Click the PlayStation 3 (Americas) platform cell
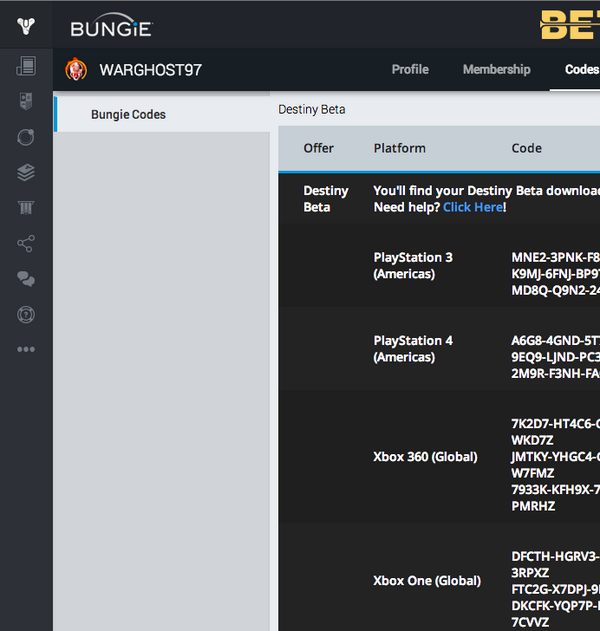Image resolution: width=600 pixels, height=631 pixels. pos(413,266)
